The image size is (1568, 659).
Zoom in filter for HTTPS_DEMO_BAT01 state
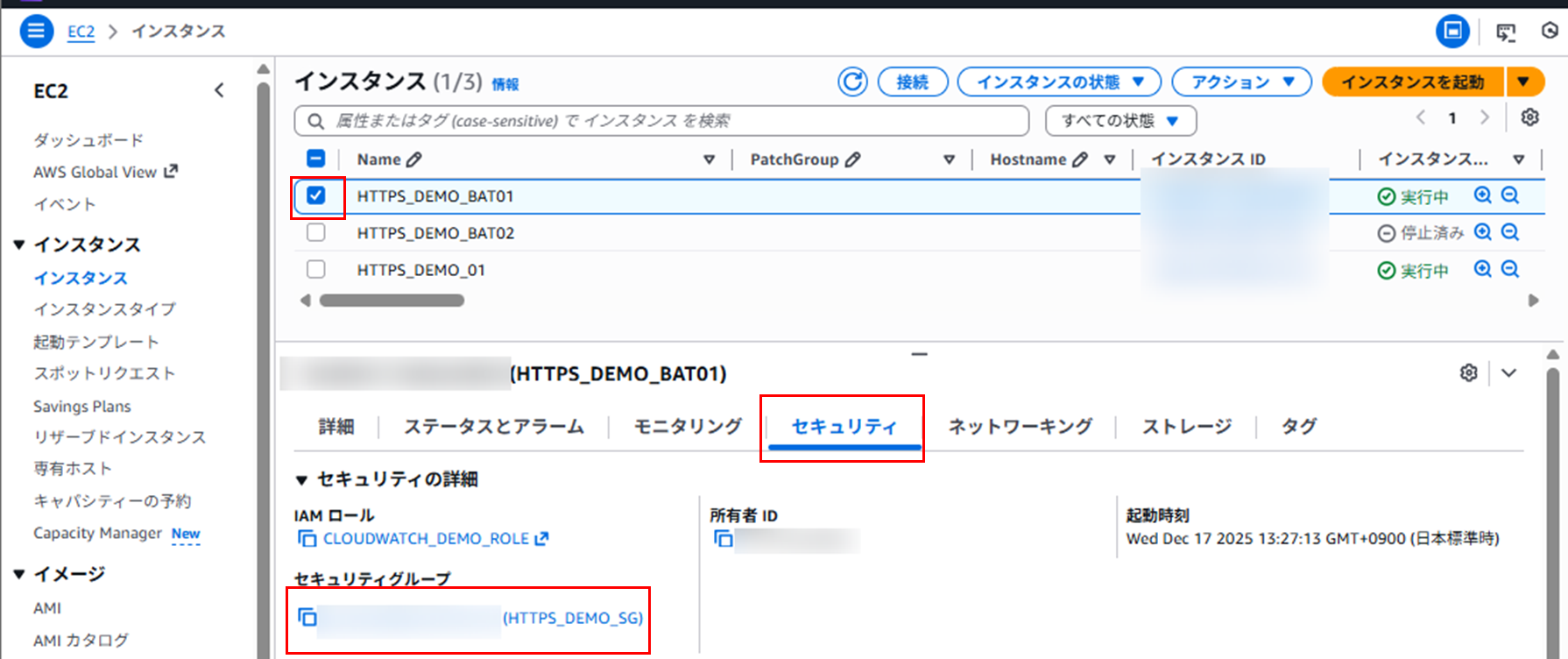[x=1482, y=195]
